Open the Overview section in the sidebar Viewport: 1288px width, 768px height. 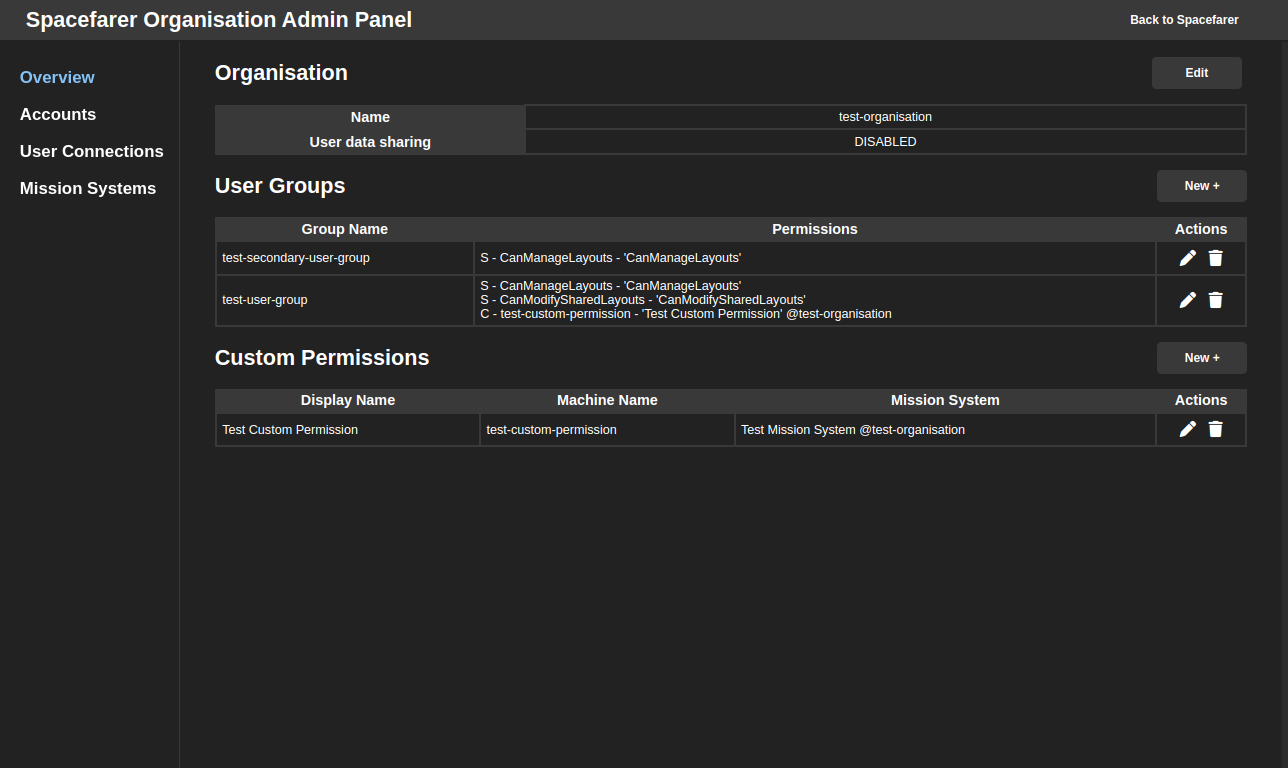click(x=57, y=77)
